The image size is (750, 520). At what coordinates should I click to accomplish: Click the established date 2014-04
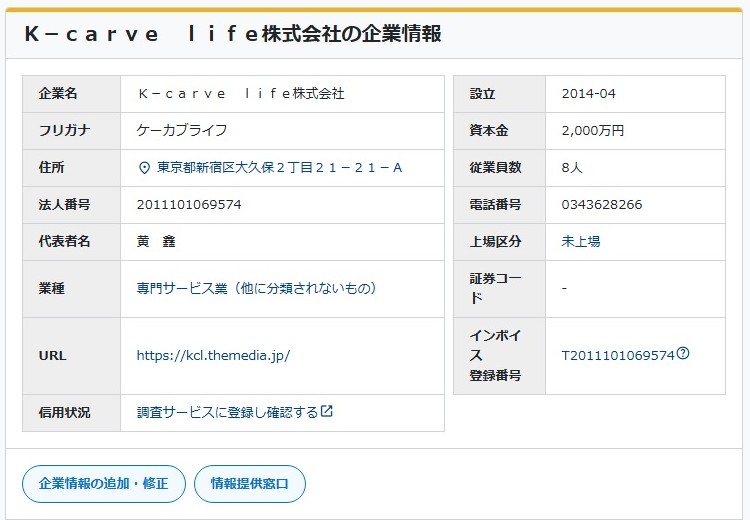point(589,94)
